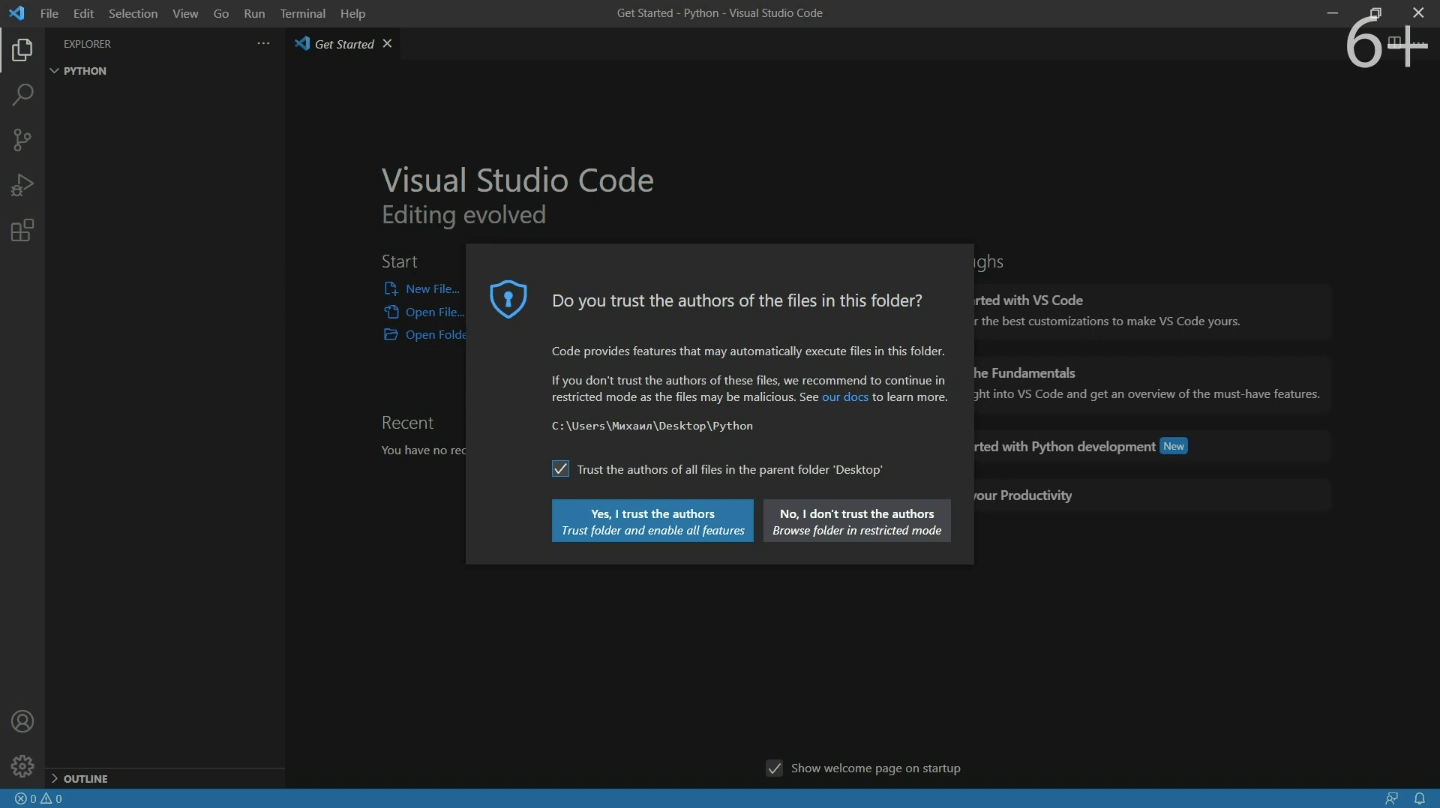This screenshot has height=808, width=1440.
Task: Open the Manage gear icon
Action: (x=22, y=767)
